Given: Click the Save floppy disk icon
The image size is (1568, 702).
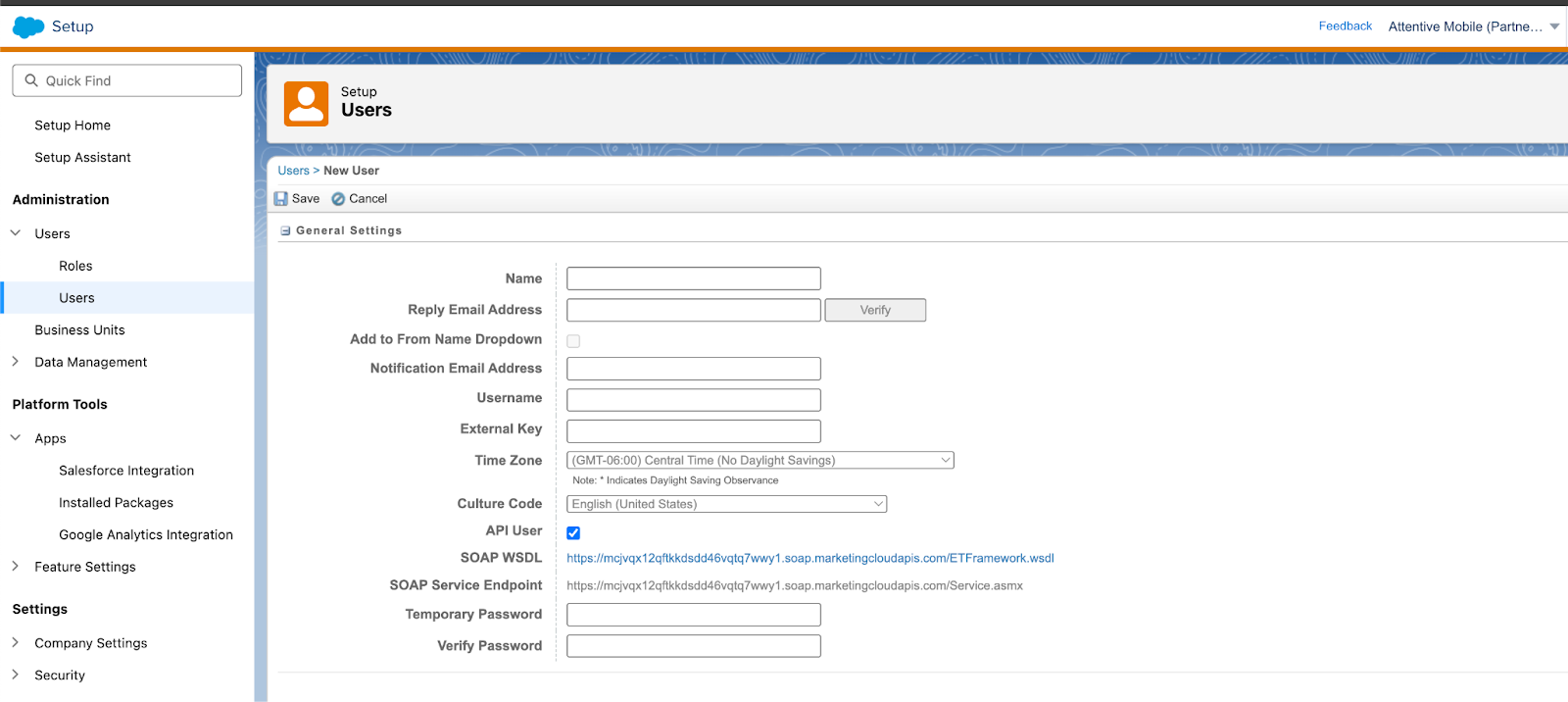Looking at the screenshot, I should click(x=281, y=199).
